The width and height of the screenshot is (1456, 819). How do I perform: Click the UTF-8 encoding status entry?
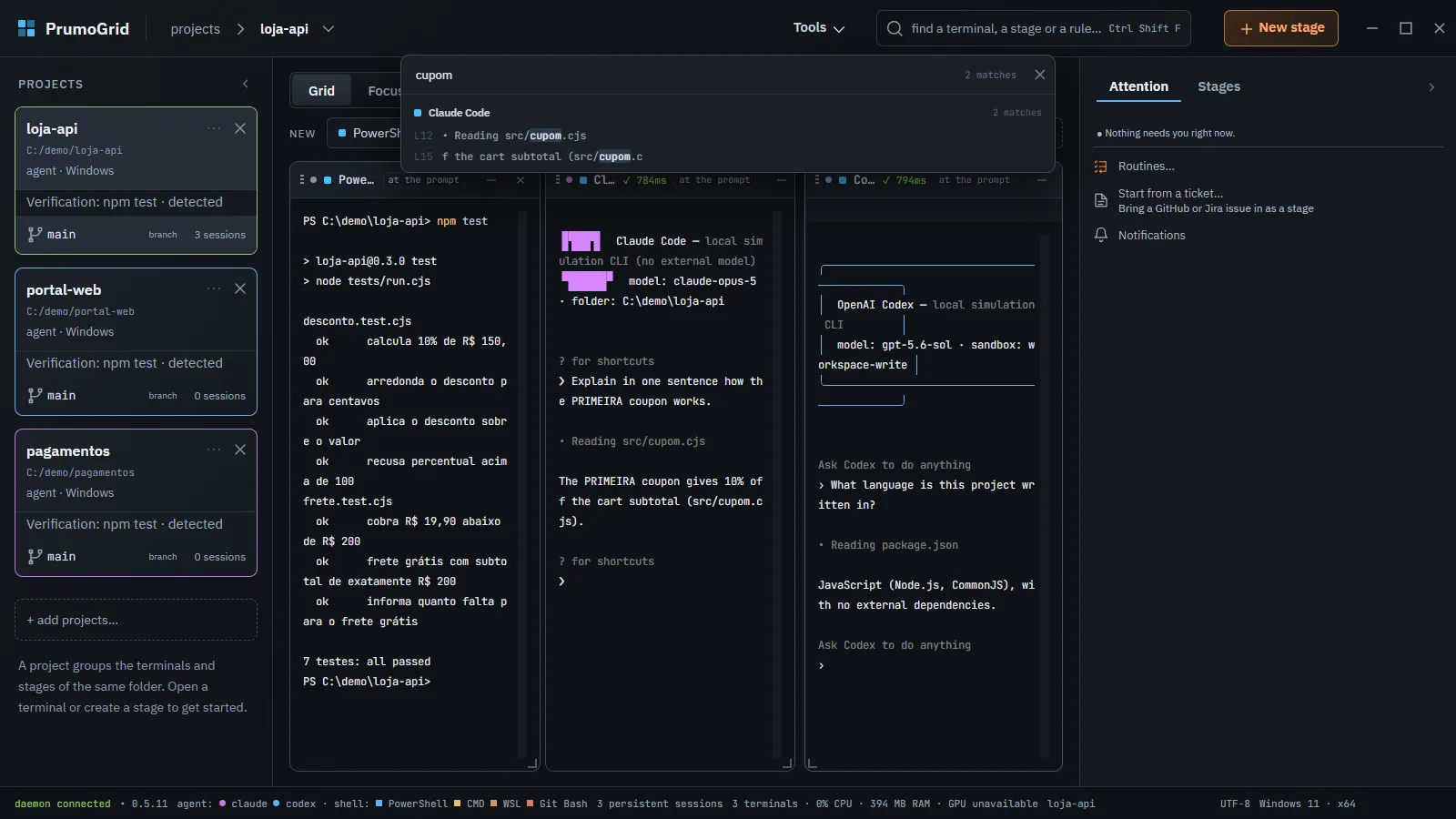1235,804
